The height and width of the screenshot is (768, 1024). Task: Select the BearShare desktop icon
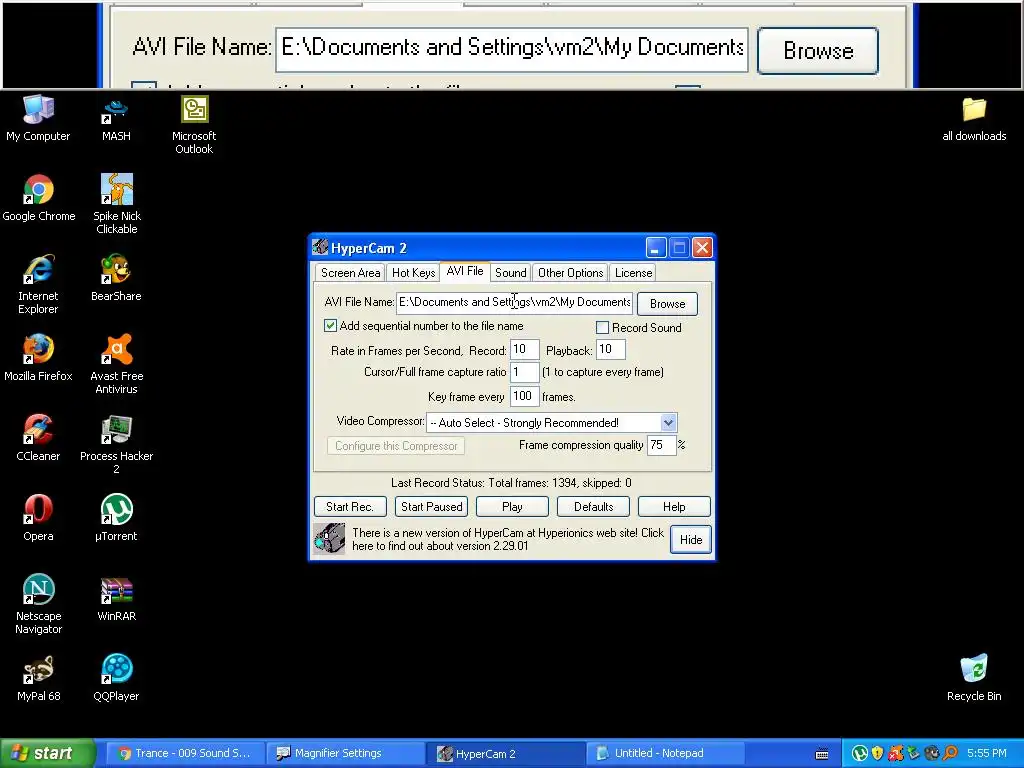coord(116,278)
